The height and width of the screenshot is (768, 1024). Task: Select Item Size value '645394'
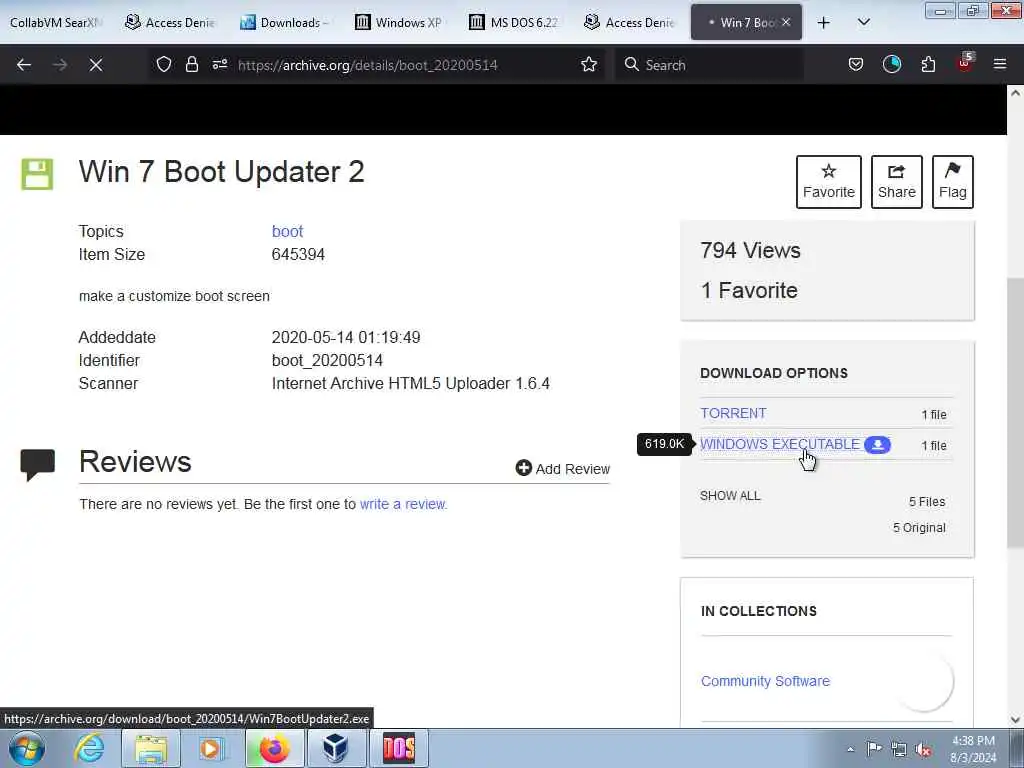[x=298, y=254]
